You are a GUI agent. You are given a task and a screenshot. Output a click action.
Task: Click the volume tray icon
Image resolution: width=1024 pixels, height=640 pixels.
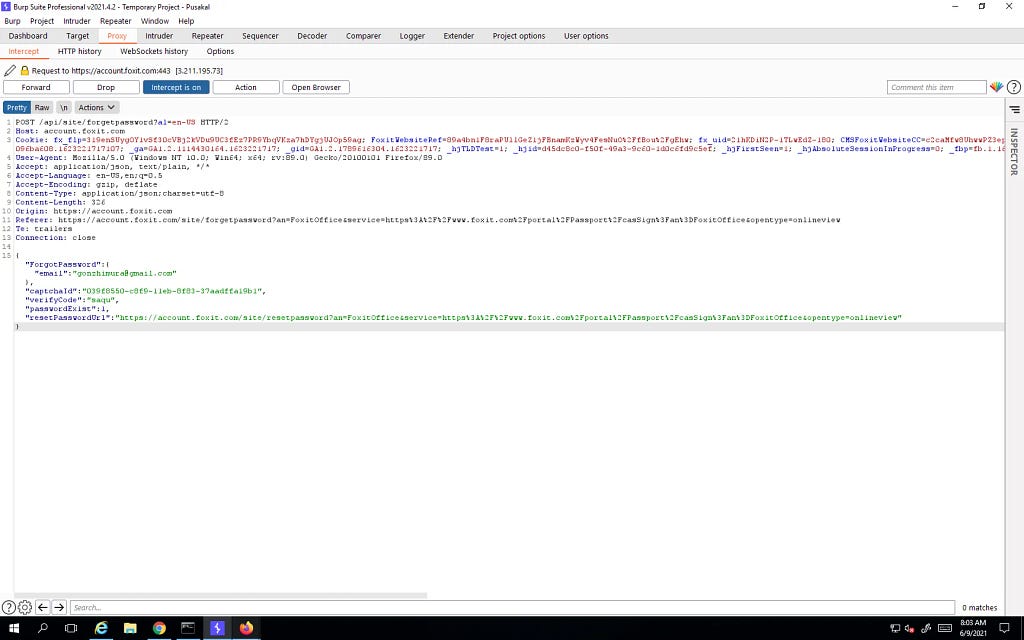pyautogui.click(x=910, y=629)
